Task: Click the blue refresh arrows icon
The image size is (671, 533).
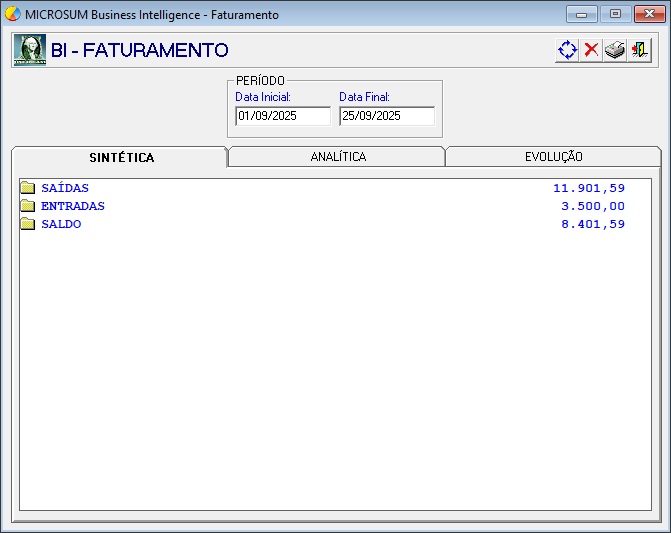Action: [567, 50]
